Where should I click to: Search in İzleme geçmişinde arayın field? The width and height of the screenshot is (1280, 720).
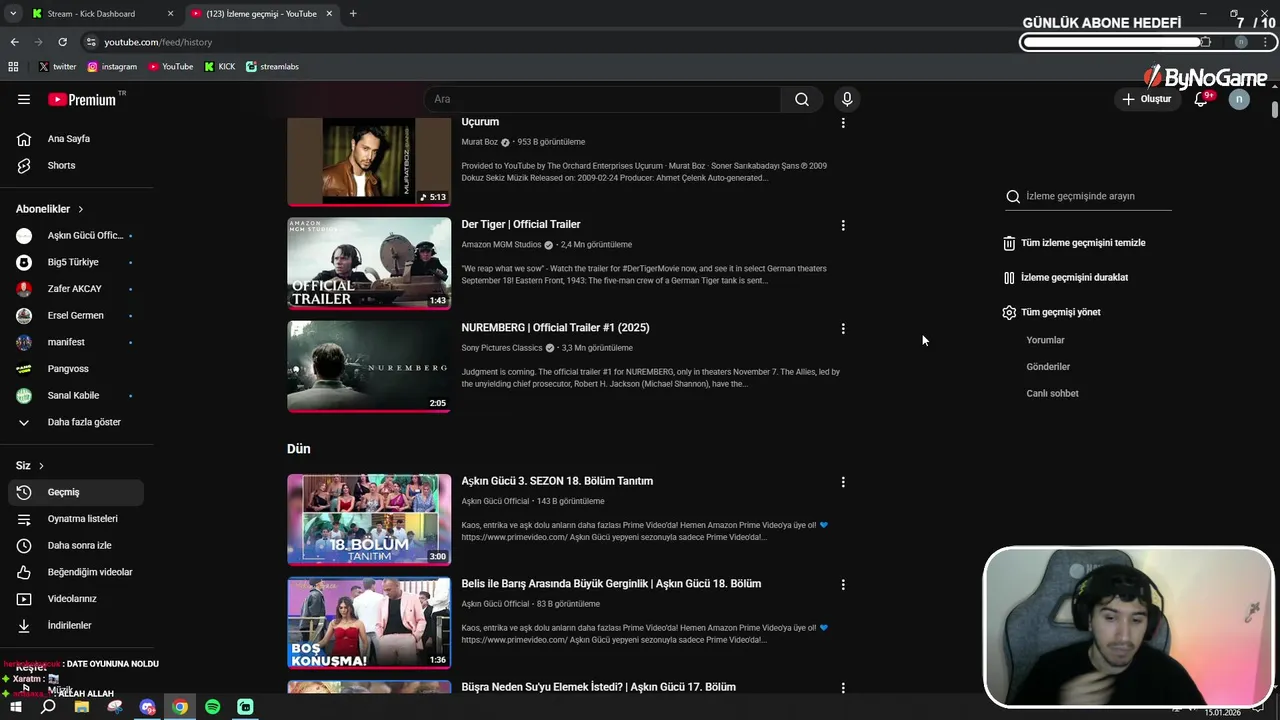point(1088,196)
